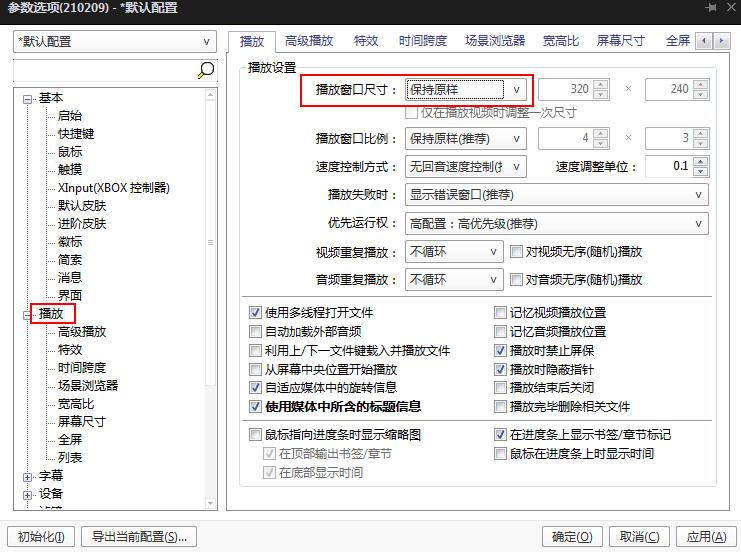Switch to the 场景浏览器 tab
Viewport: 741px width, 556px height.
tap(495, 41)
